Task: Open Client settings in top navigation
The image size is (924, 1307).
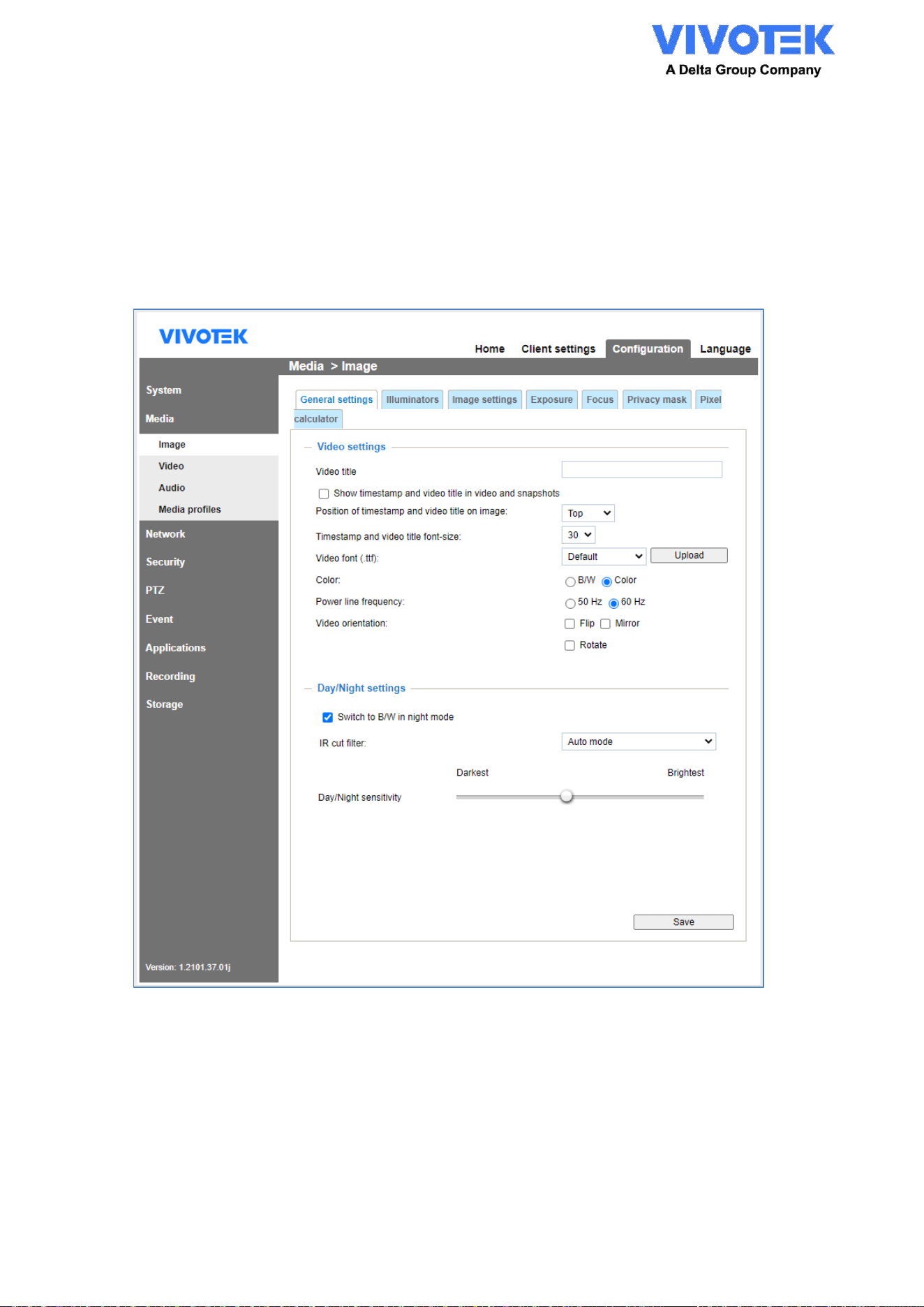Action: point(558,349)
